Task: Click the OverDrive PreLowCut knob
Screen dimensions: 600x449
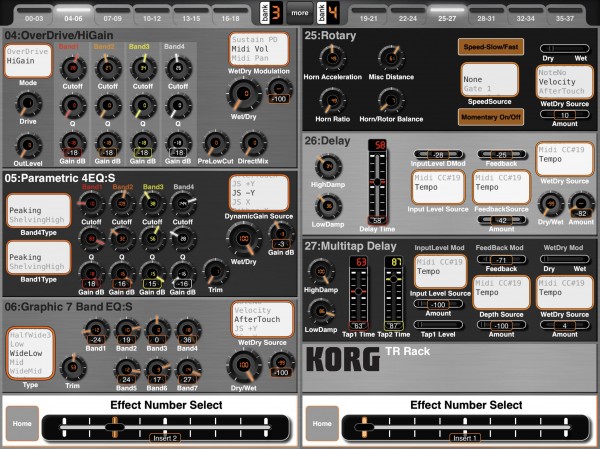Action: pyautogui.click(x=215, y=144)
